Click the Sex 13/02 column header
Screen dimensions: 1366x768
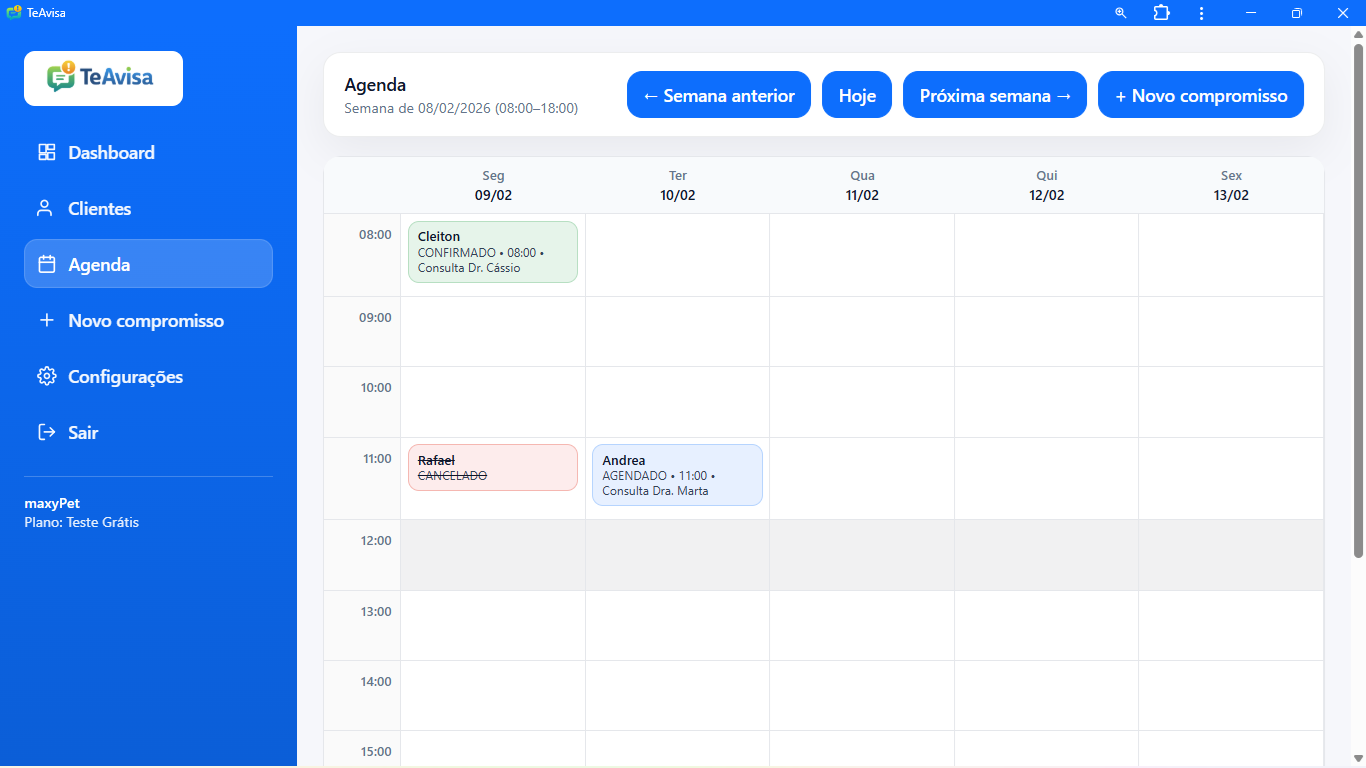pos(1231,186)
